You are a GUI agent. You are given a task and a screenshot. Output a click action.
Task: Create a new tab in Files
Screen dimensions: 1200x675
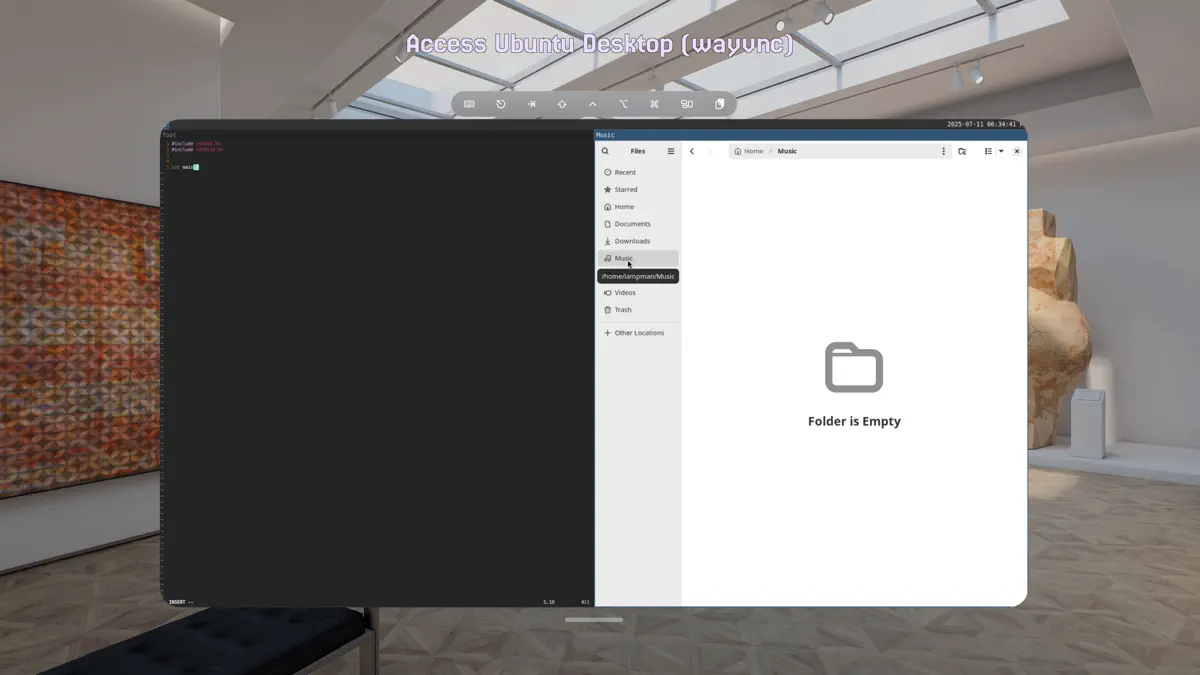pyautogui.click(x=962, y=151)
